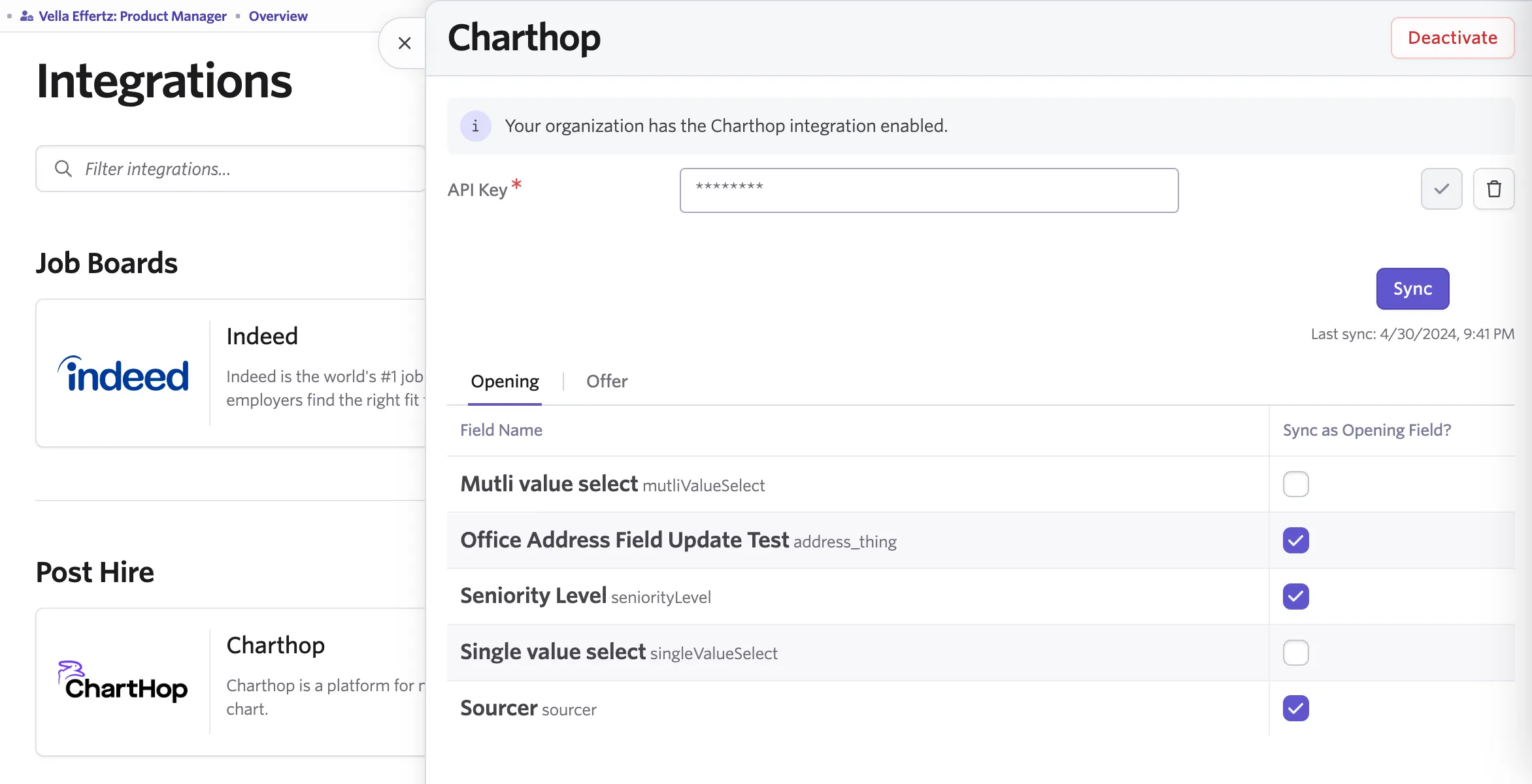Click the Single value select field name
The width and height of the screenshot is (1532, 784).
[x=553, y=652]
